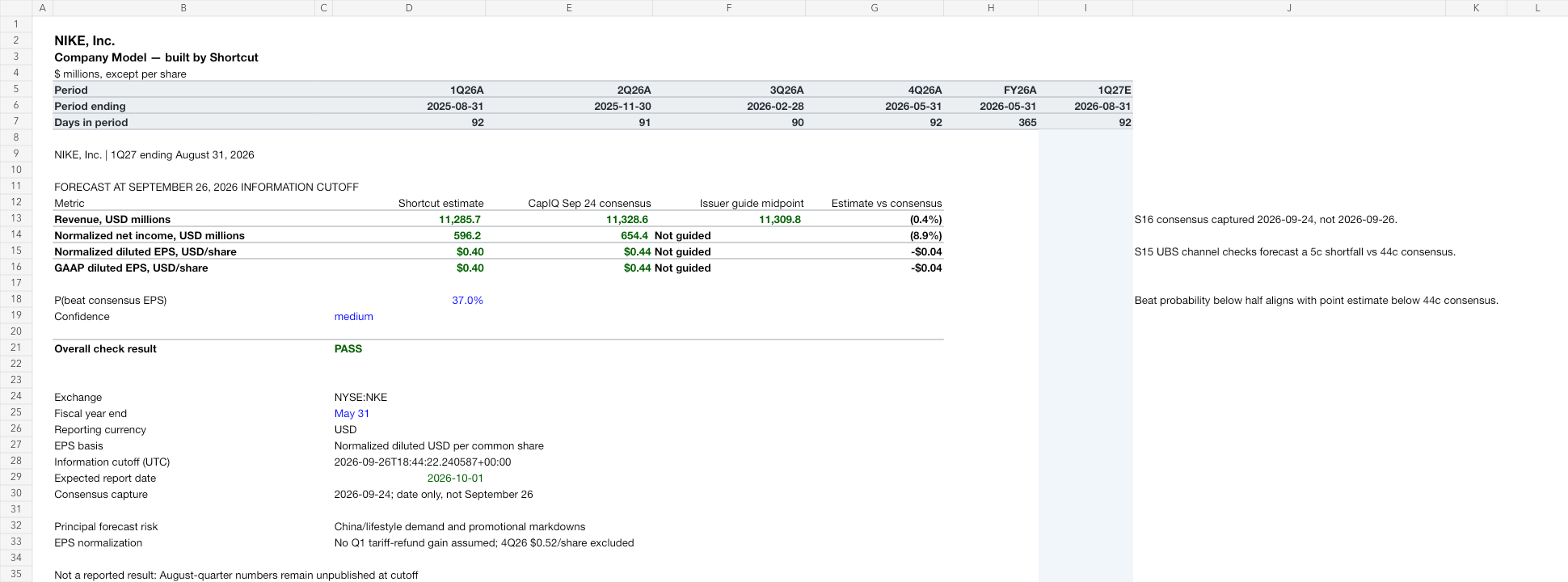This screenshot has width=1568, height=582.
Task: Click the 'CapIQ Sep 24 consensus' heading
Action: tap(589, 203)
